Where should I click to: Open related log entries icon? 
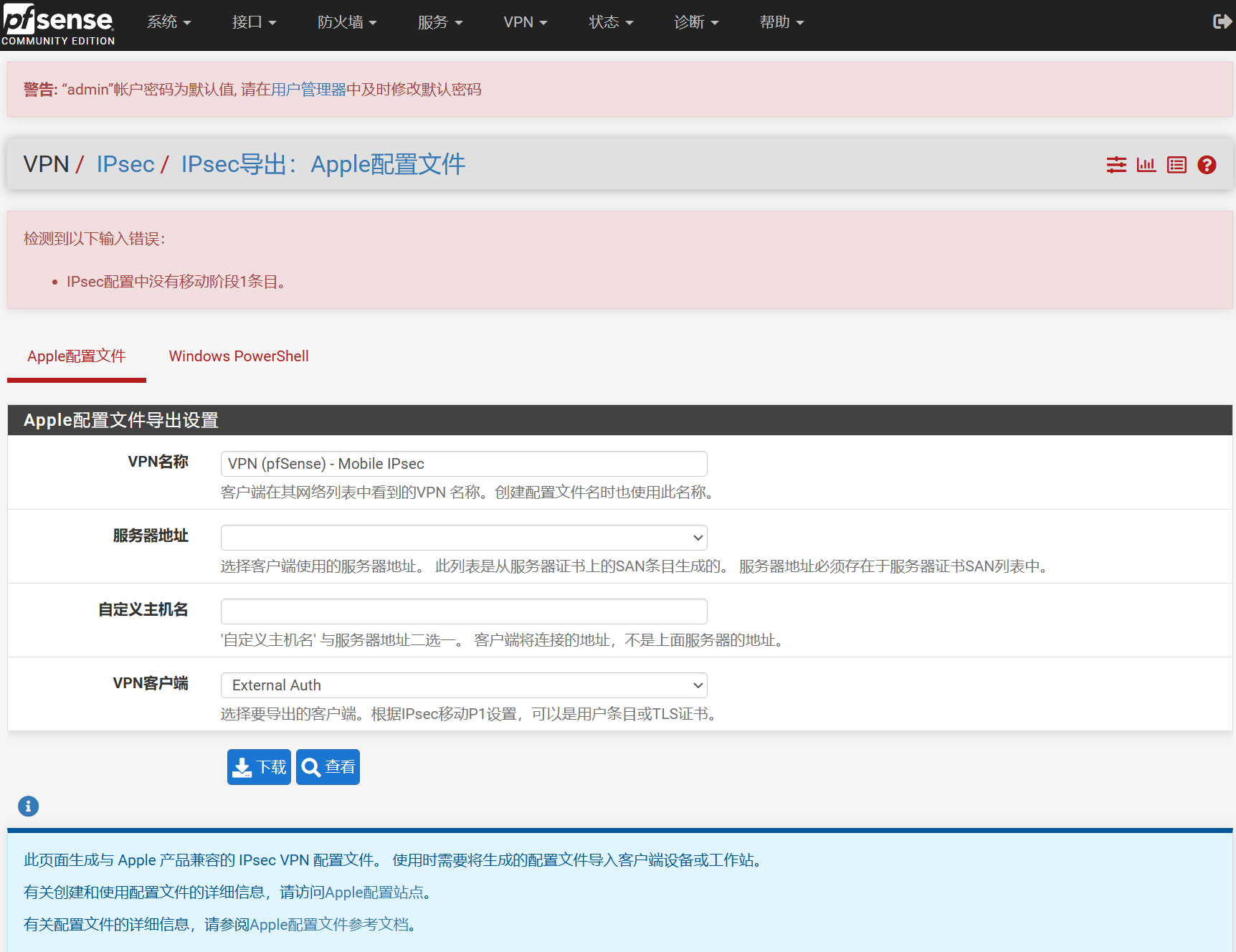point(1176,165)
